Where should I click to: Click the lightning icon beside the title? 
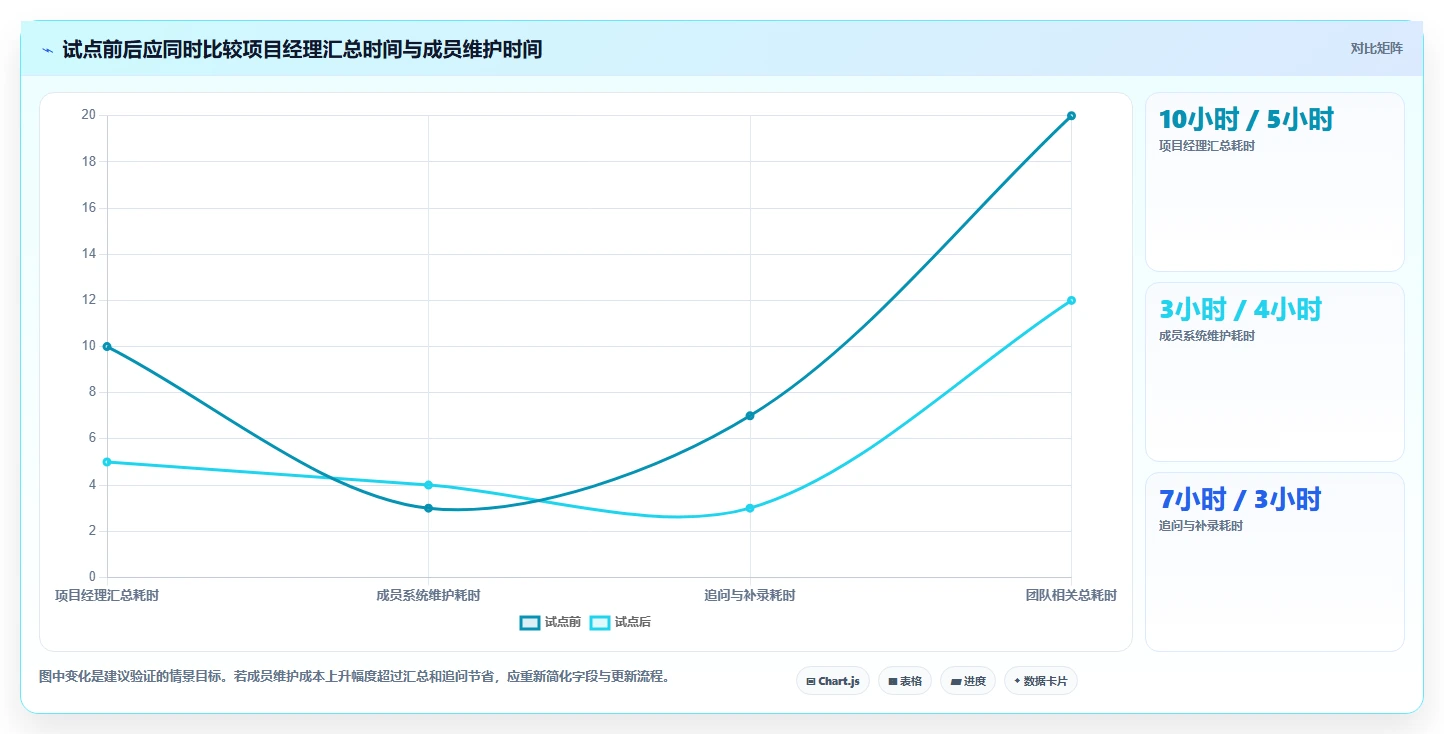click(47, 50)
